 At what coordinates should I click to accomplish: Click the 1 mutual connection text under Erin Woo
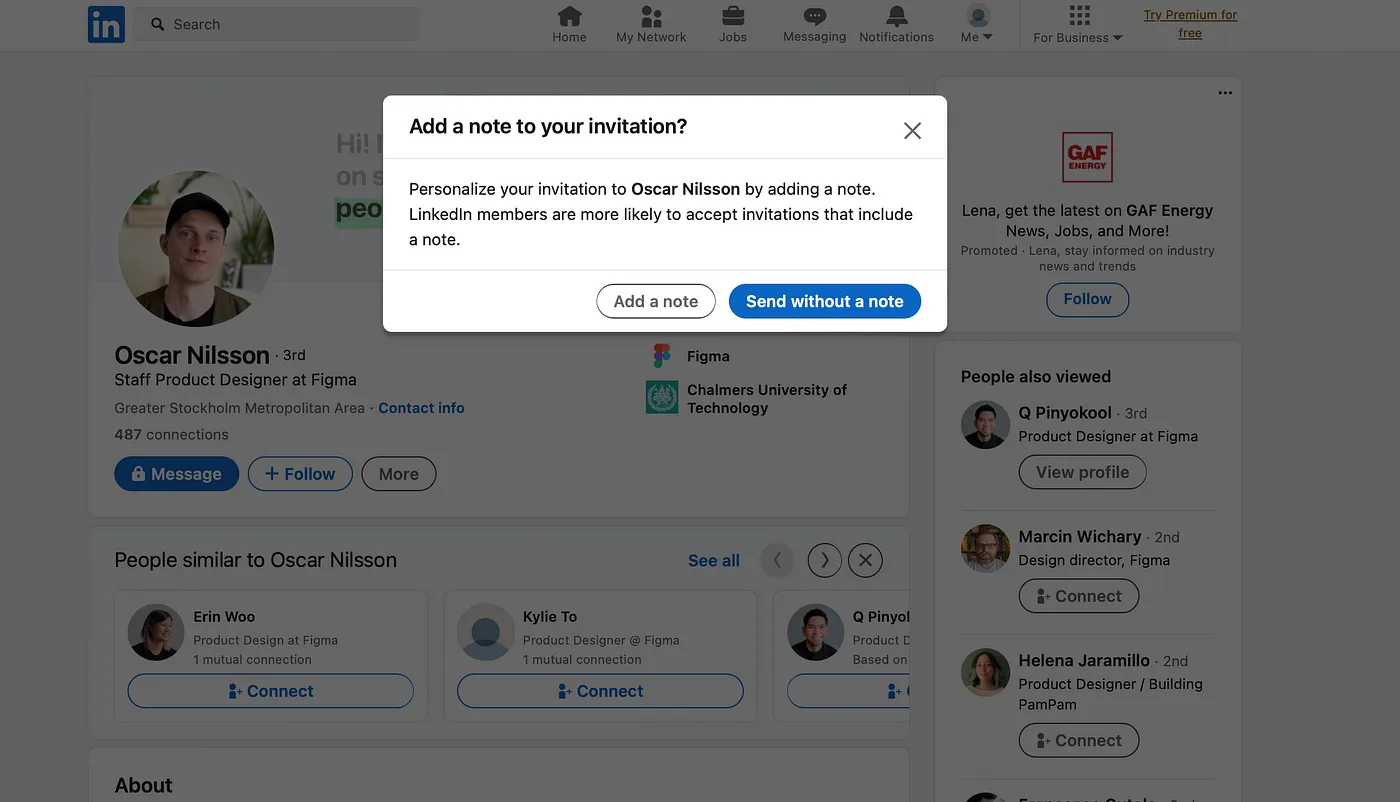252,660
